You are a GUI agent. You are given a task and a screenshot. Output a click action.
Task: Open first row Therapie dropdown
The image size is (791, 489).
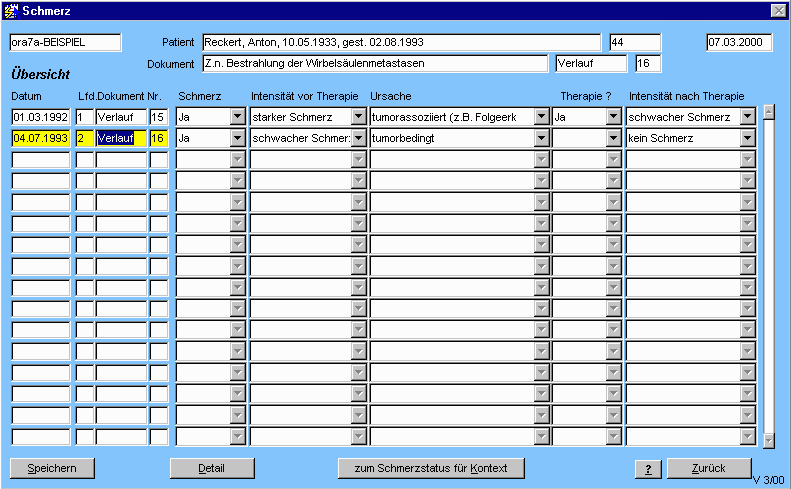(613, 117)
